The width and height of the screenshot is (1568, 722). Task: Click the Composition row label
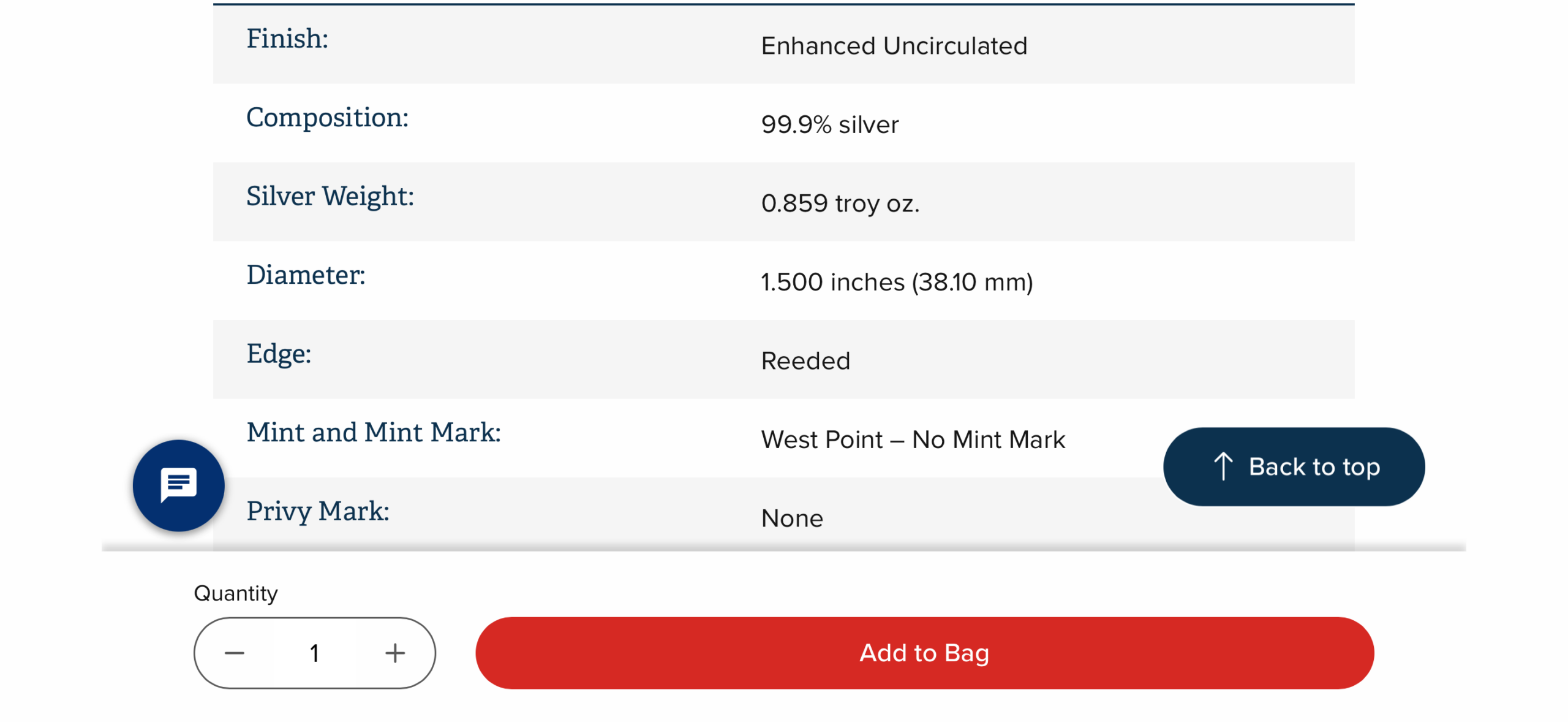click(327, 117)
